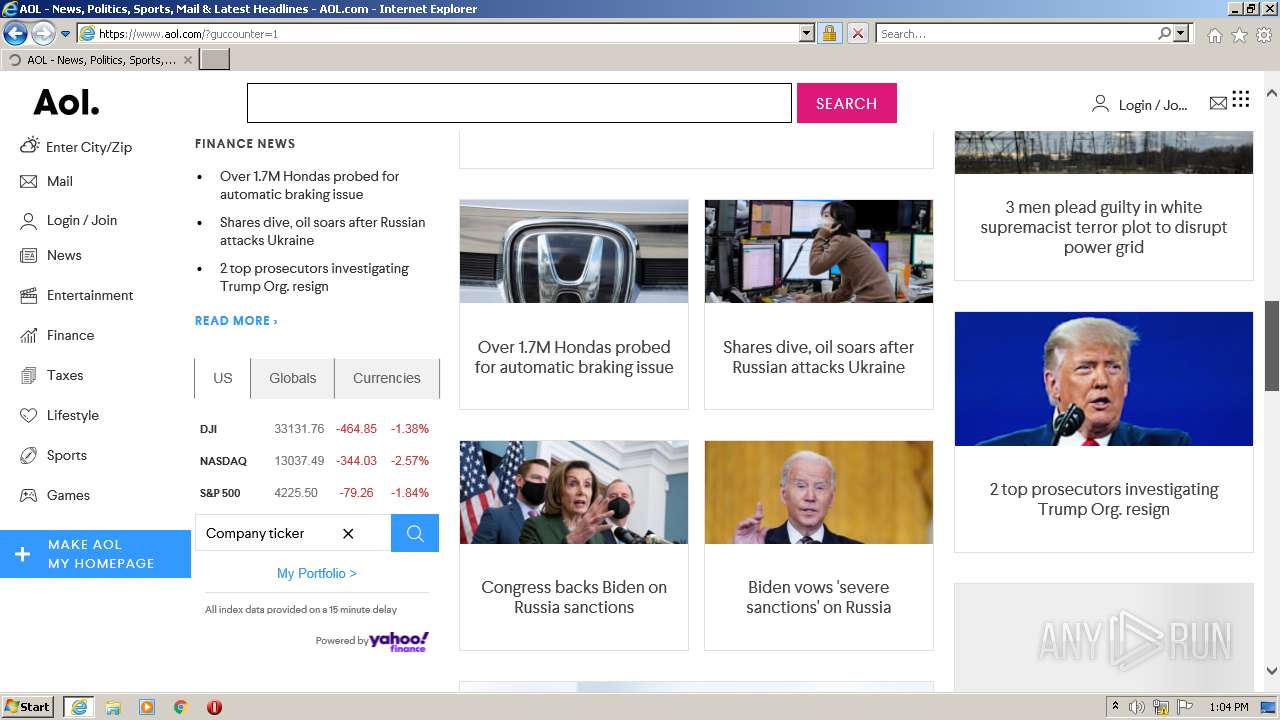
Task: Click the browser address bar URL
Action: (440, 33)
